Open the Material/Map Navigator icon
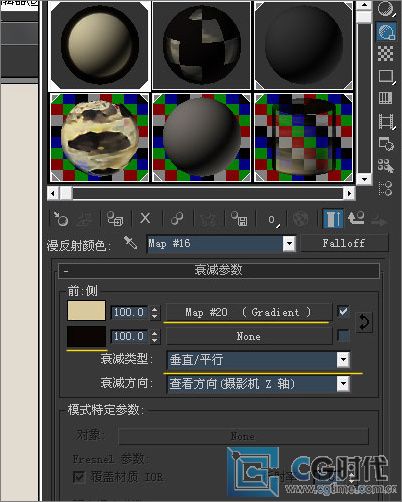 click(x=386, y=189)
